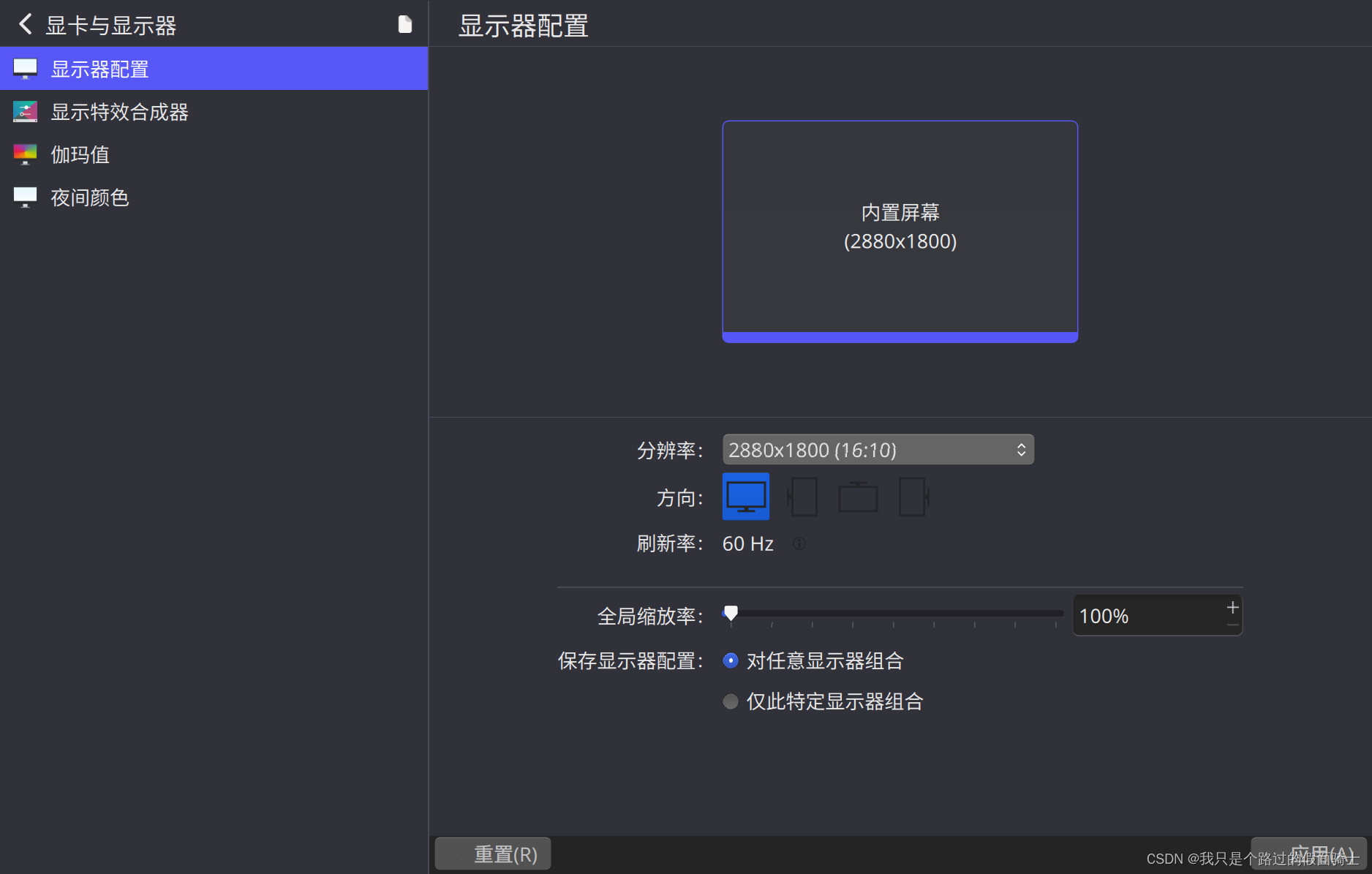This screenshot has height=874, width=1372.
Task: Open 显示特效合成器 settings
Action: coord(214,112)
